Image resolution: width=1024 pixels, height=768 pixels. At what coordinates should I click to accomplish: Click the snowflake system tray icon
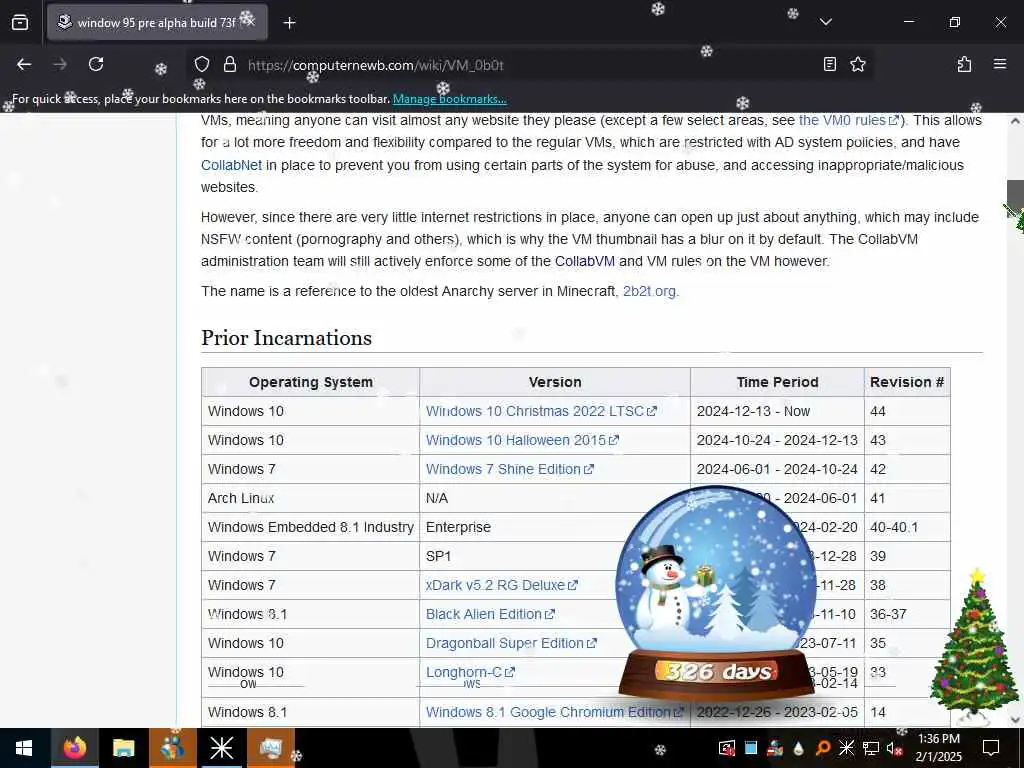tap(846, 748)
